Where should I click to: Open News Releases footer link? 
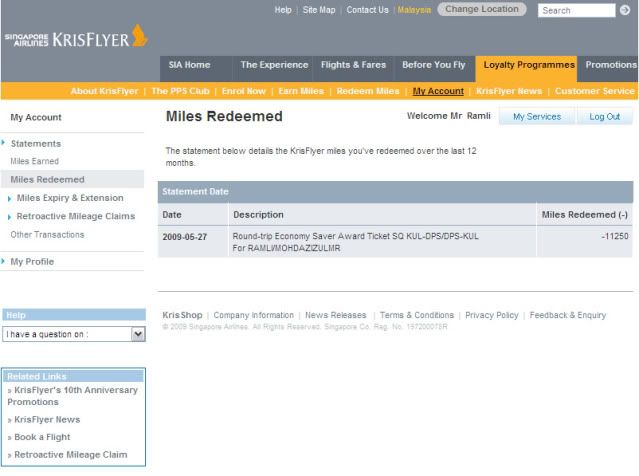pyautogui.click(x=336, y=315)
